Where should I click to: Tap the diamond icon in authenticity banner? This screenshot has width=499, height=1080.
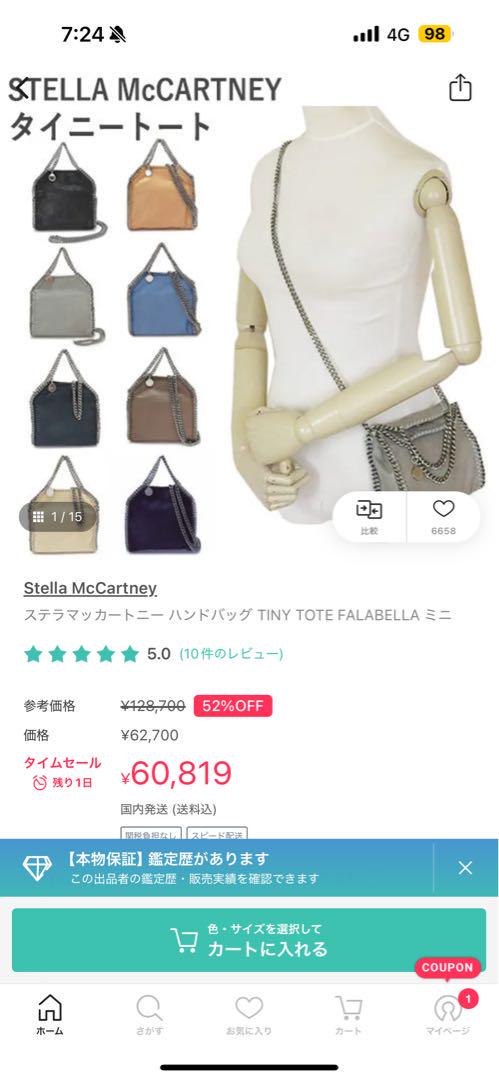coord(37,868)
